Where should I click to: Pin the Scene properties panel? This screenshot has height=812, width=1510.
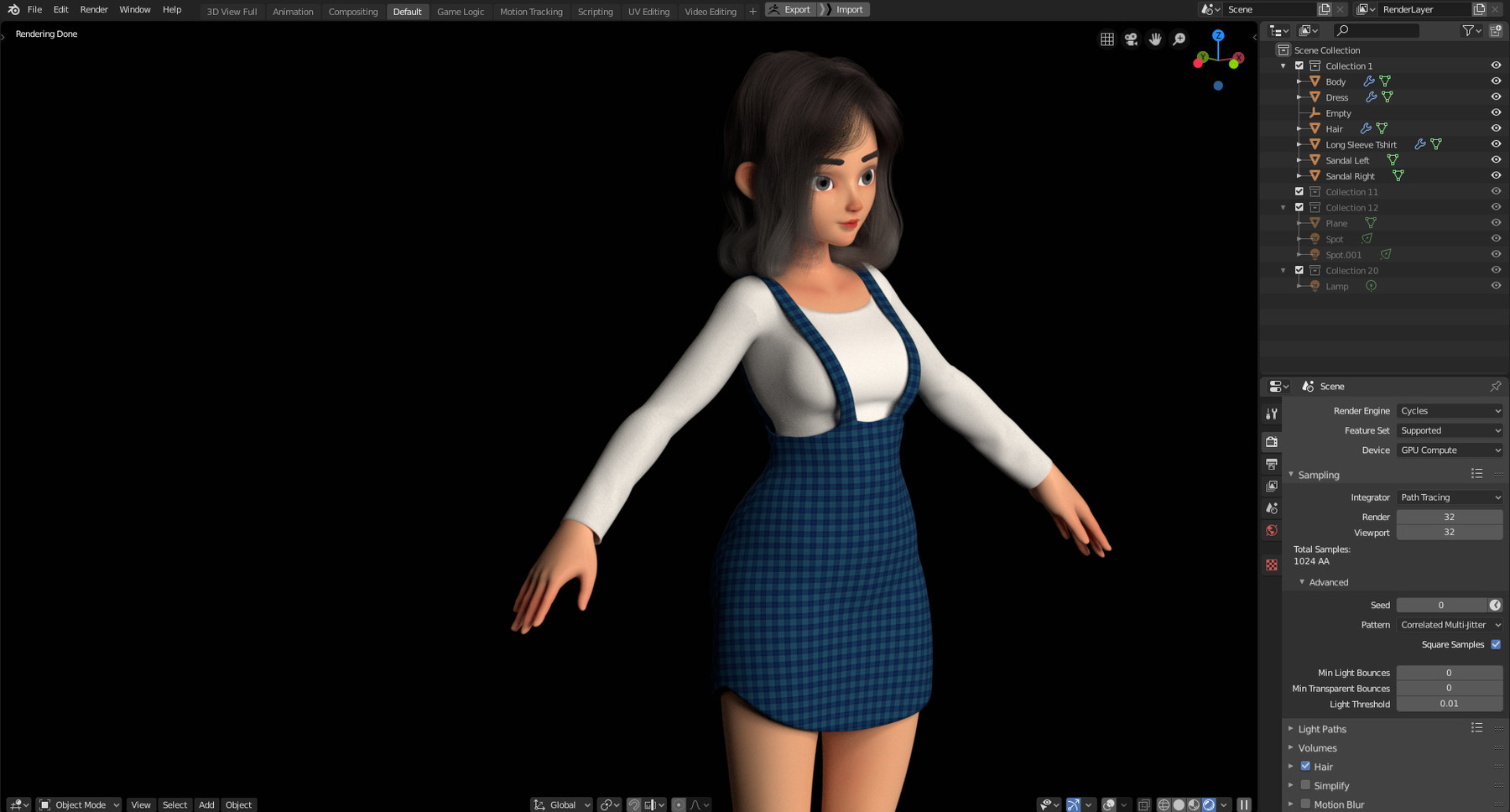point(1495,386)
